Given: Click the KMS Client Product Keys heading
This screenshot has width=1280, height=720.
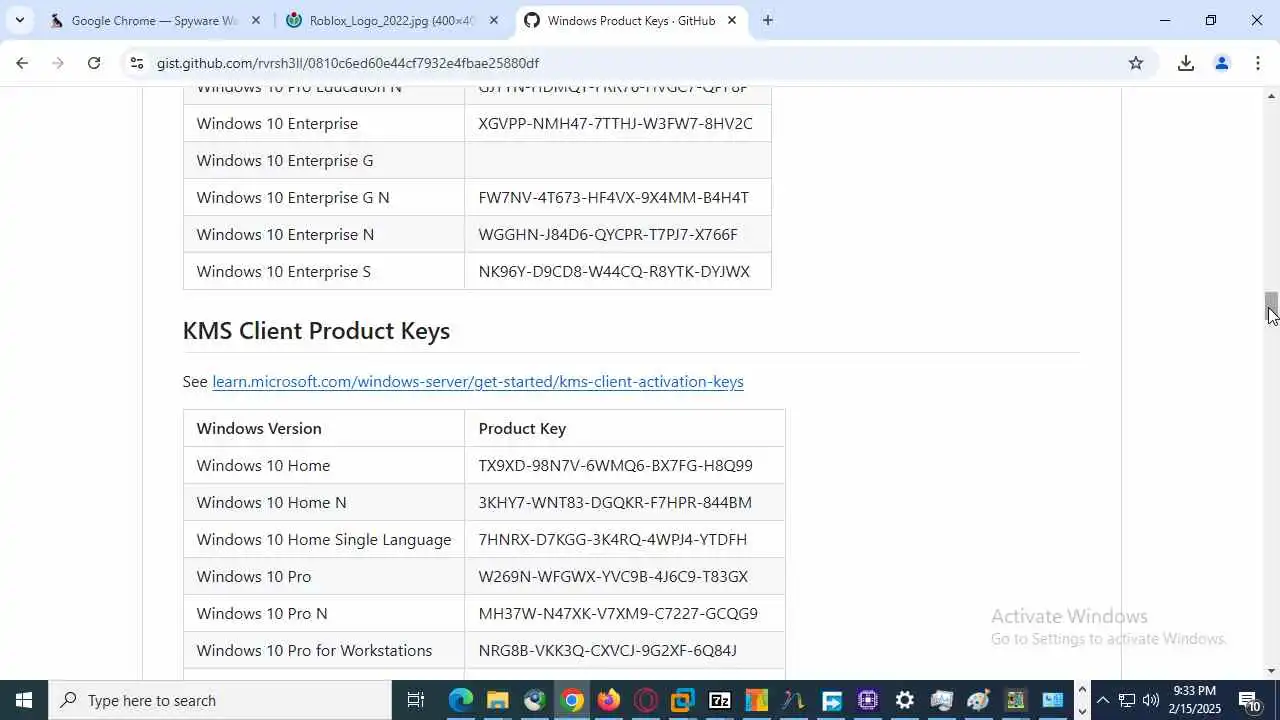Looking at the screenshot, I should pos(316,331).
